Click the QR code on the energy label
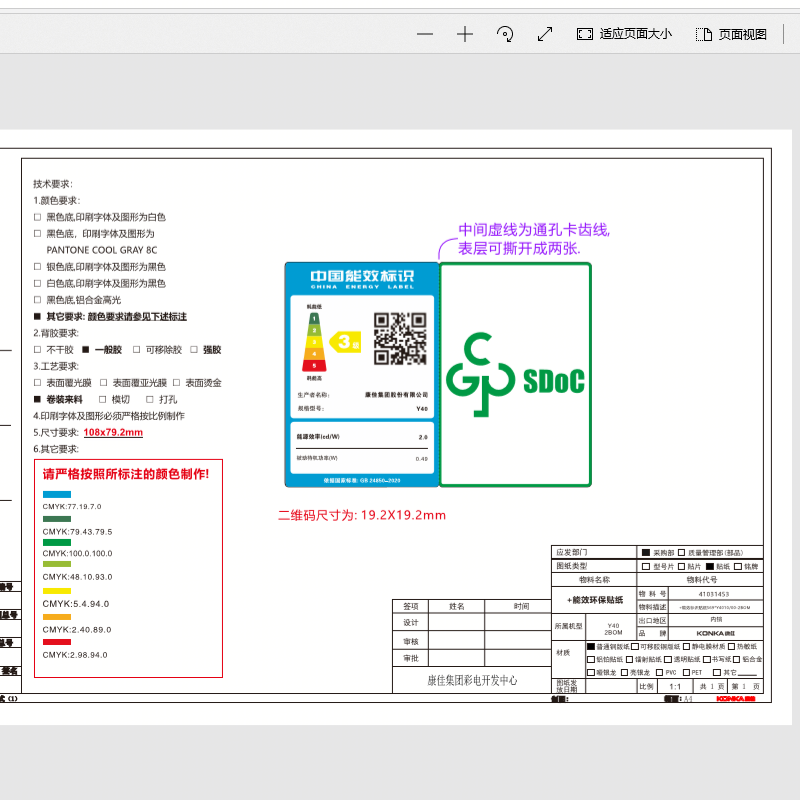 click(x=400, y=339)
